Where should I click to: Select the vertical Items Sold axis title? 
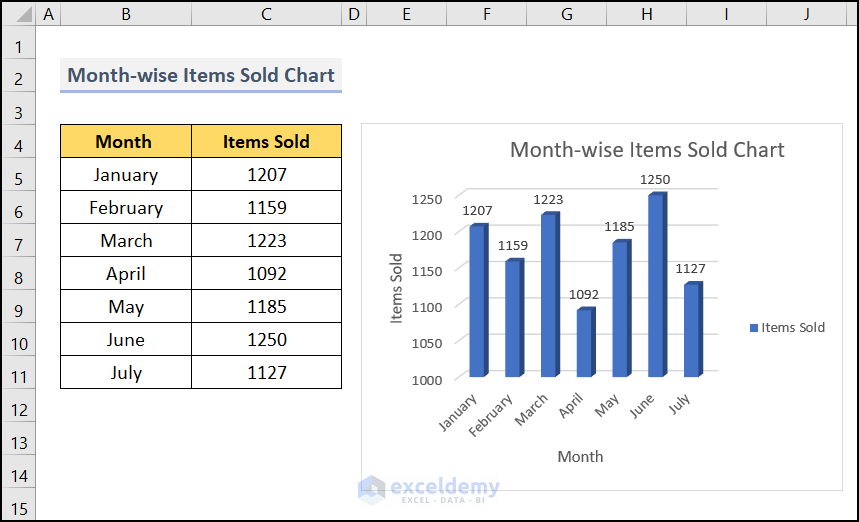397,289
